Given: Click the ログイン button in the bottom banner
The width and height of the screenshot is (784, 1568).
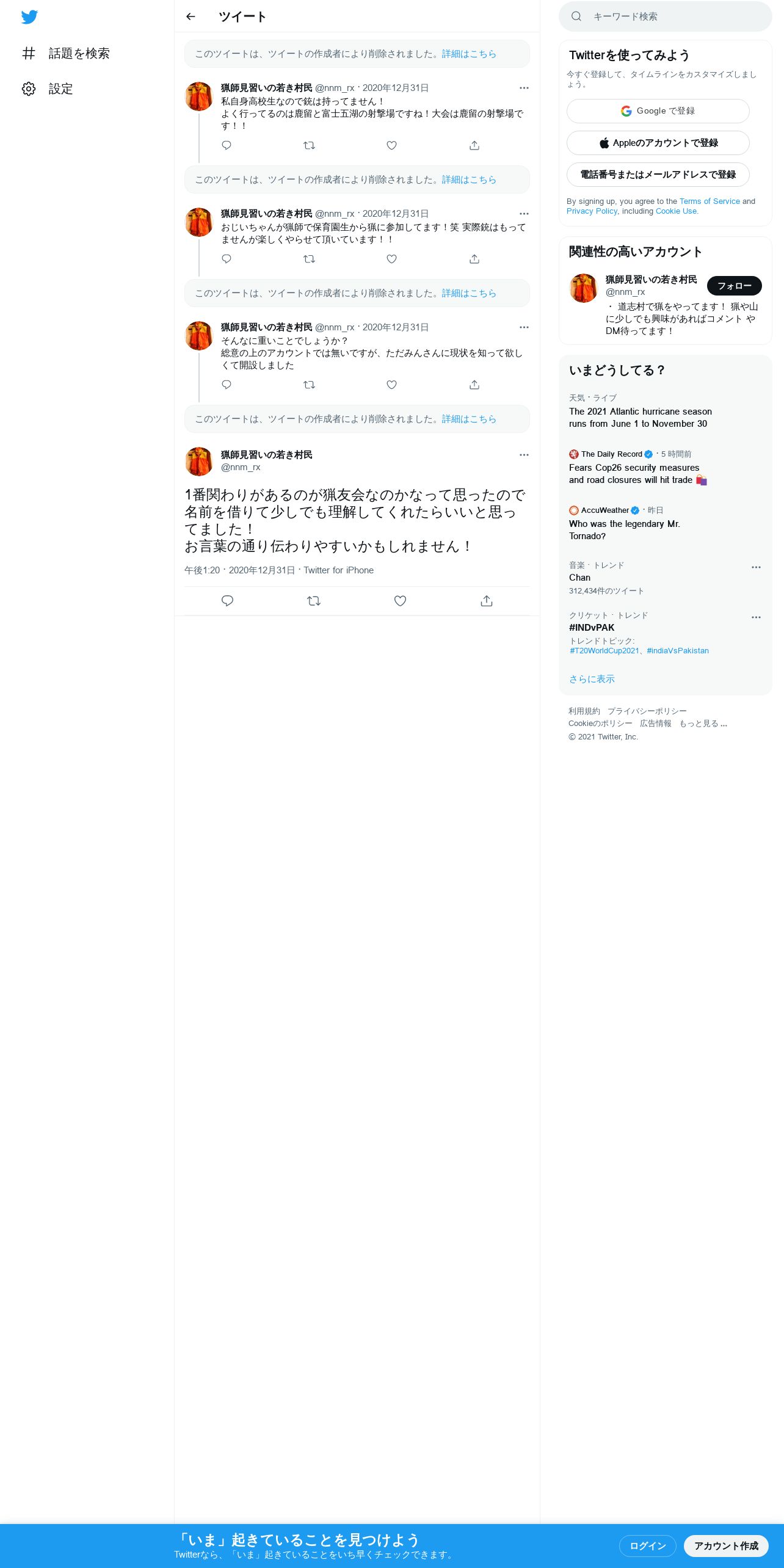Looking at the screenshot, I should click(648, 1545).
